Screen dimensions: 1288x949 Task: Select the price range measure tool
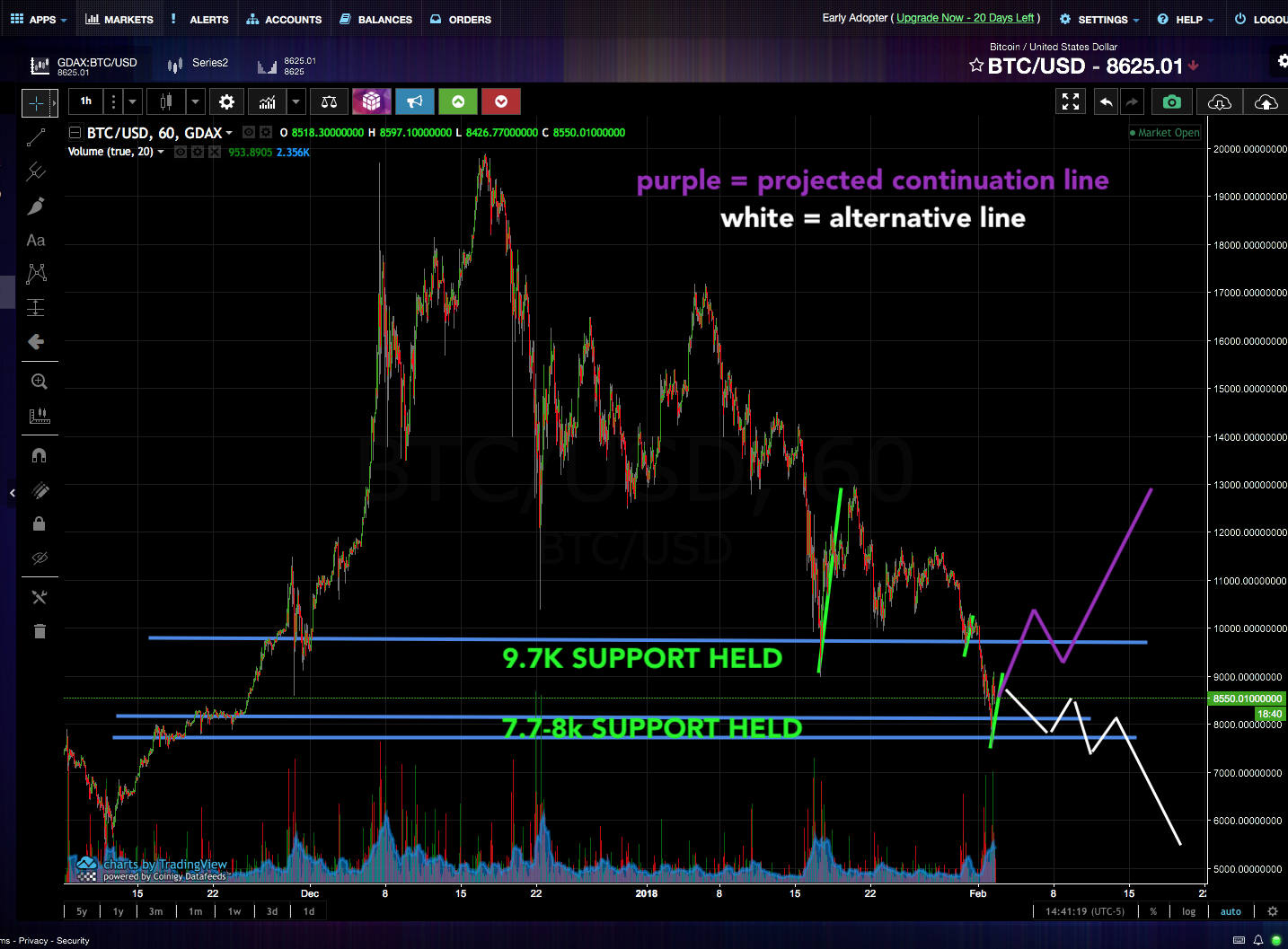tap(36, 308)
